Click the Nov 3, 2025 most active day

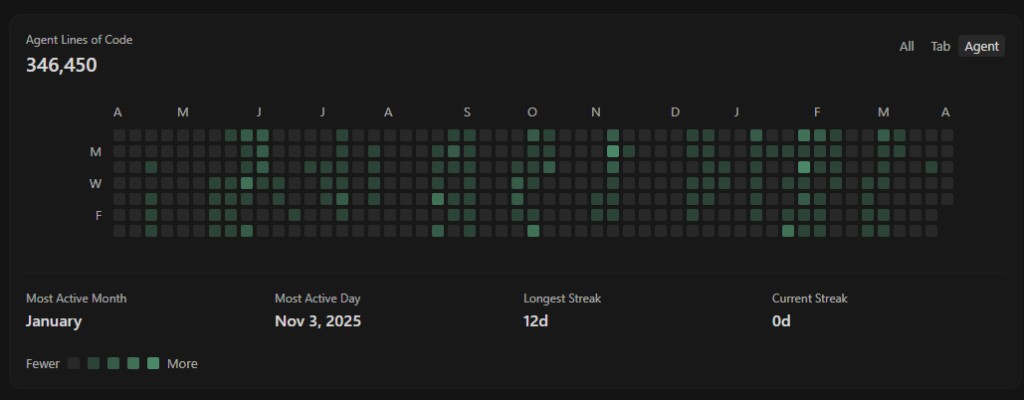317,321
